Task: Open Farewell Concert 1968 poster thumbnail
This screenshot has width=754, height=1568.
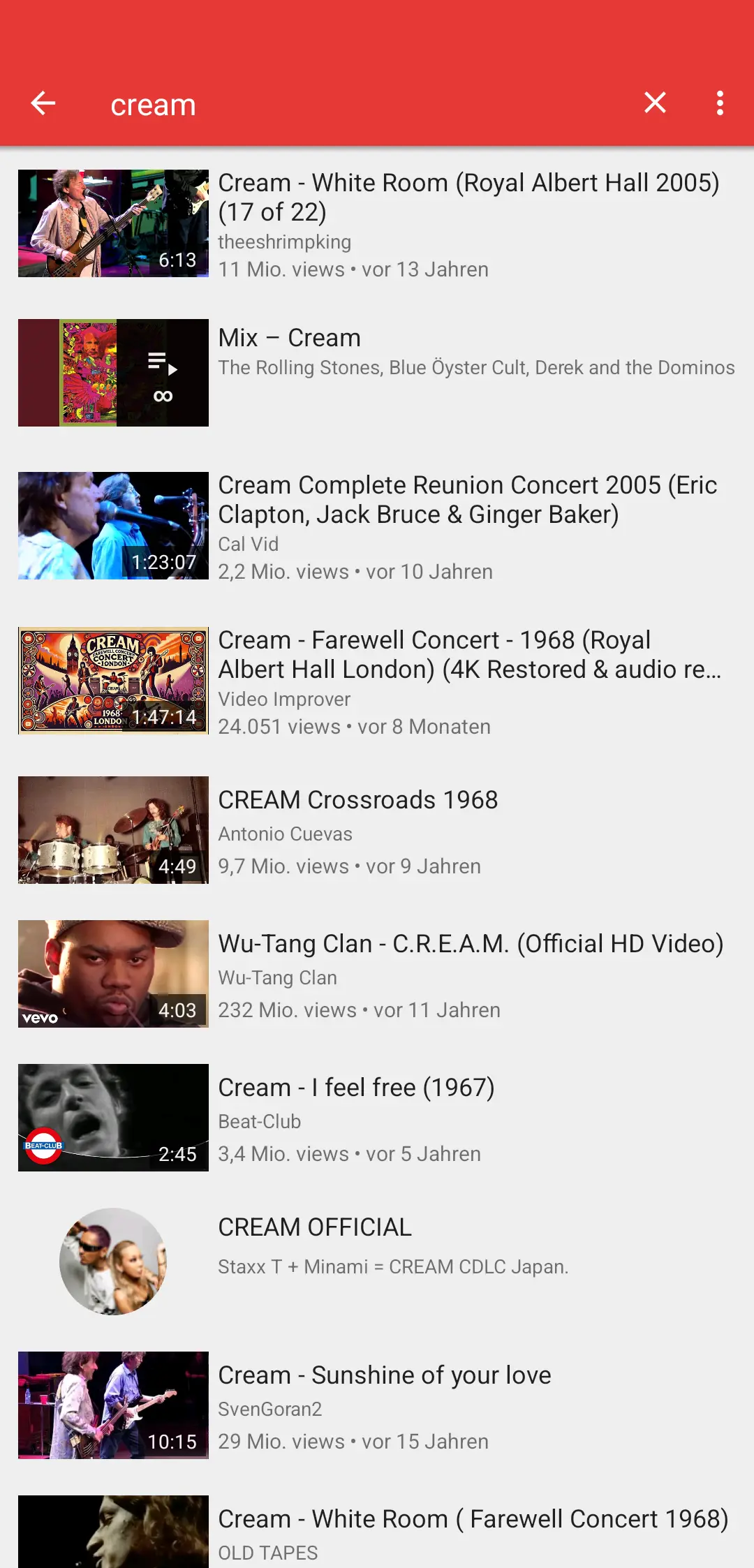Action: tap(113, 681)
